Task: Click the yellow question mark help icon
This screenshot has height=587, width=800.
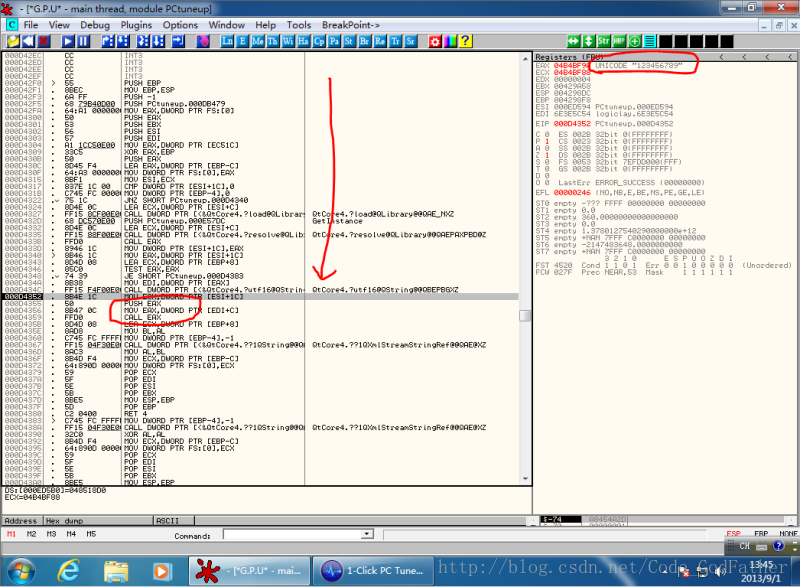Action: pos(465,41)
